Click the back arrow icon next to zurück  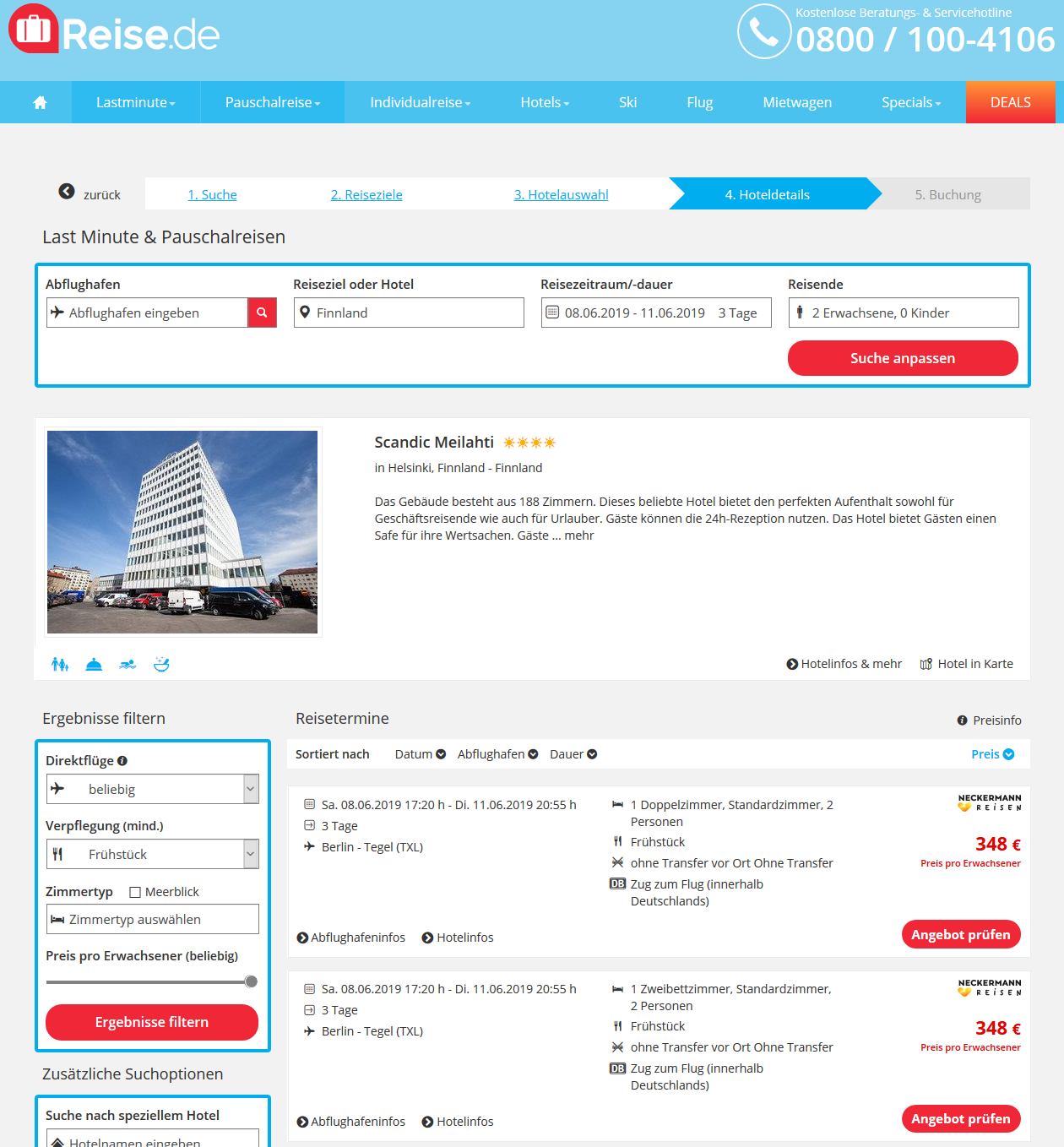[x=67, y=192]
